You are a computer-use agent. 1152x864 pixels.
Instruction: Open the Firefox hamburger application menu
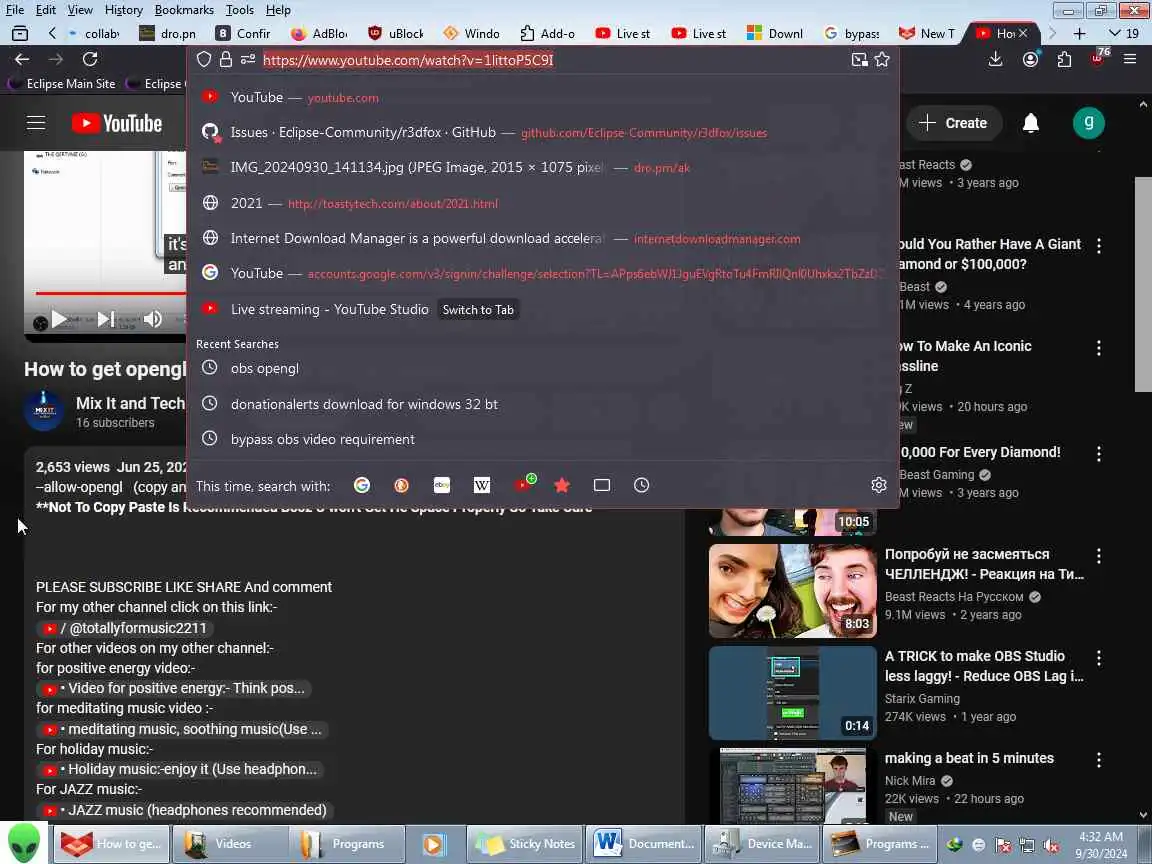click(1130, 60)
